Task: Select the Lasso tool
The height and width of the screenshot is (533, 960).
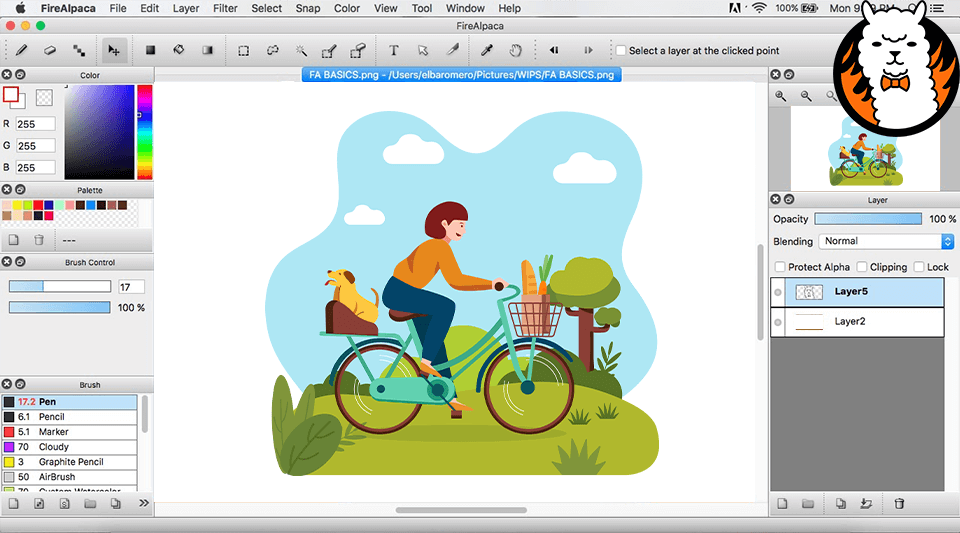Action: coord(272,50)
